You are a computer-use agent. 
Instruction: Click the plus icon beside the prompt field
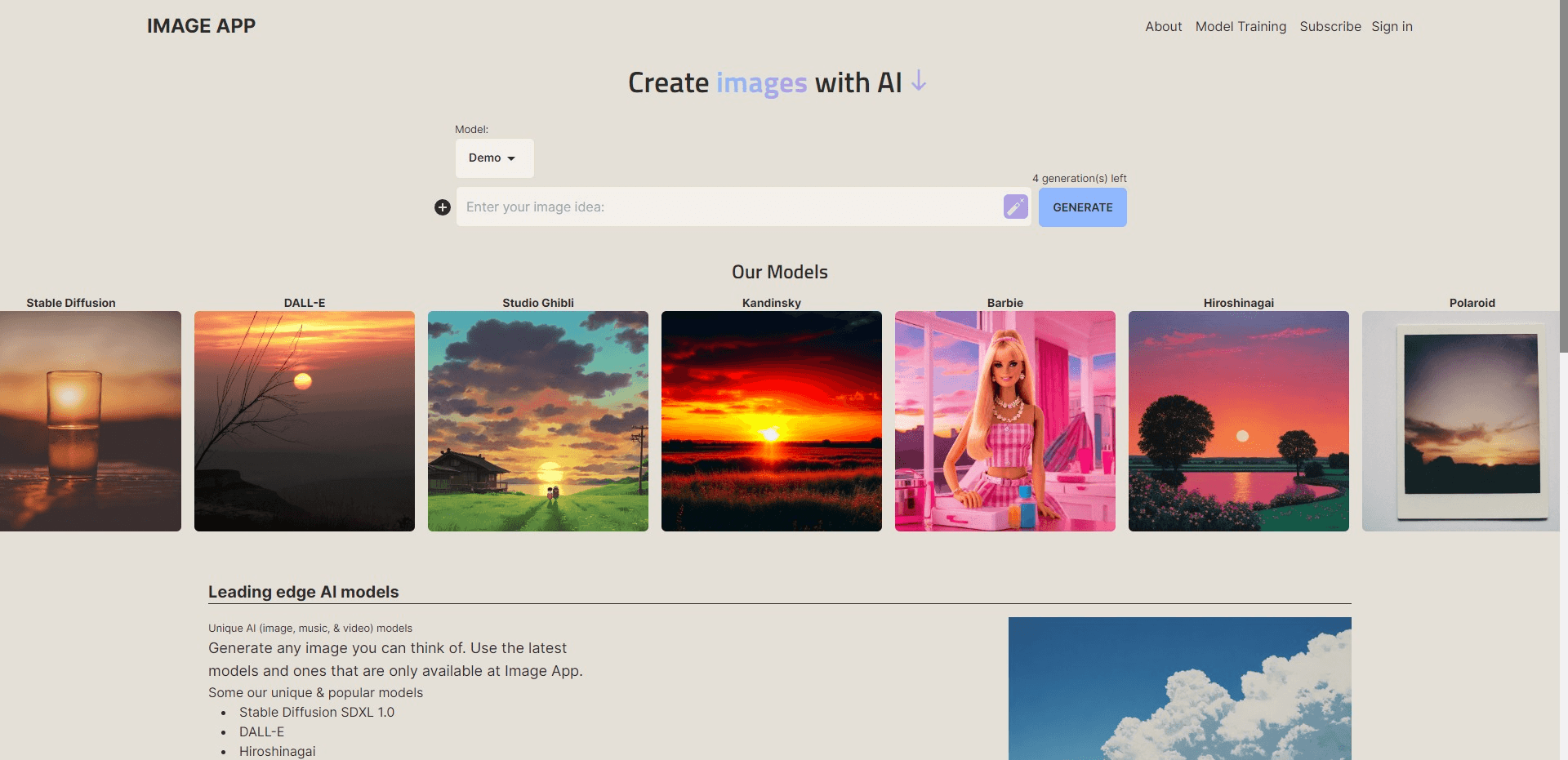(442, 207)
